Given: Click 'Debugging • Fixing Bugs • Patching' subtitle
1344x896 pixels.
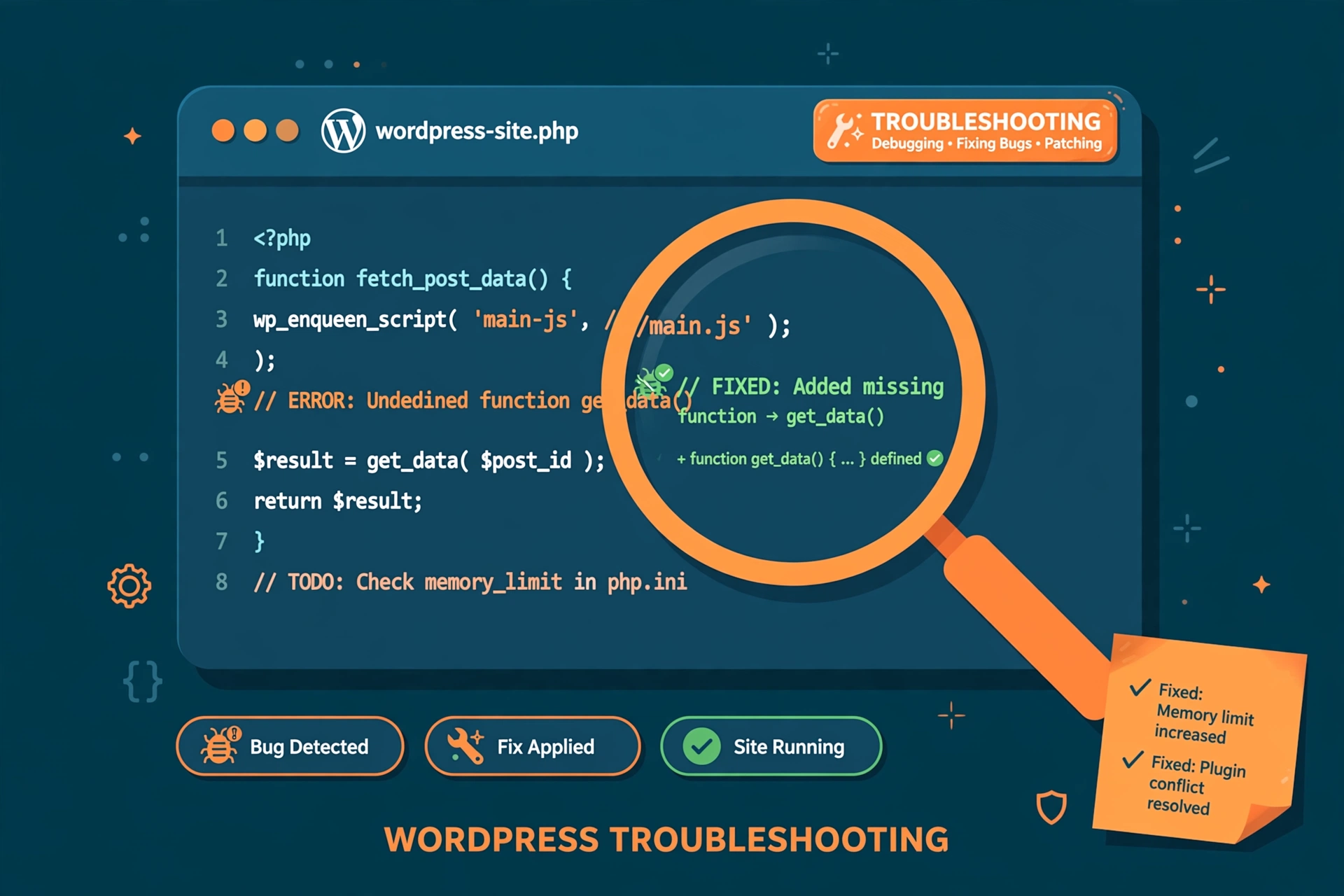Looking at the screenshot, I should pyautogui.click(x=986, y=143).
